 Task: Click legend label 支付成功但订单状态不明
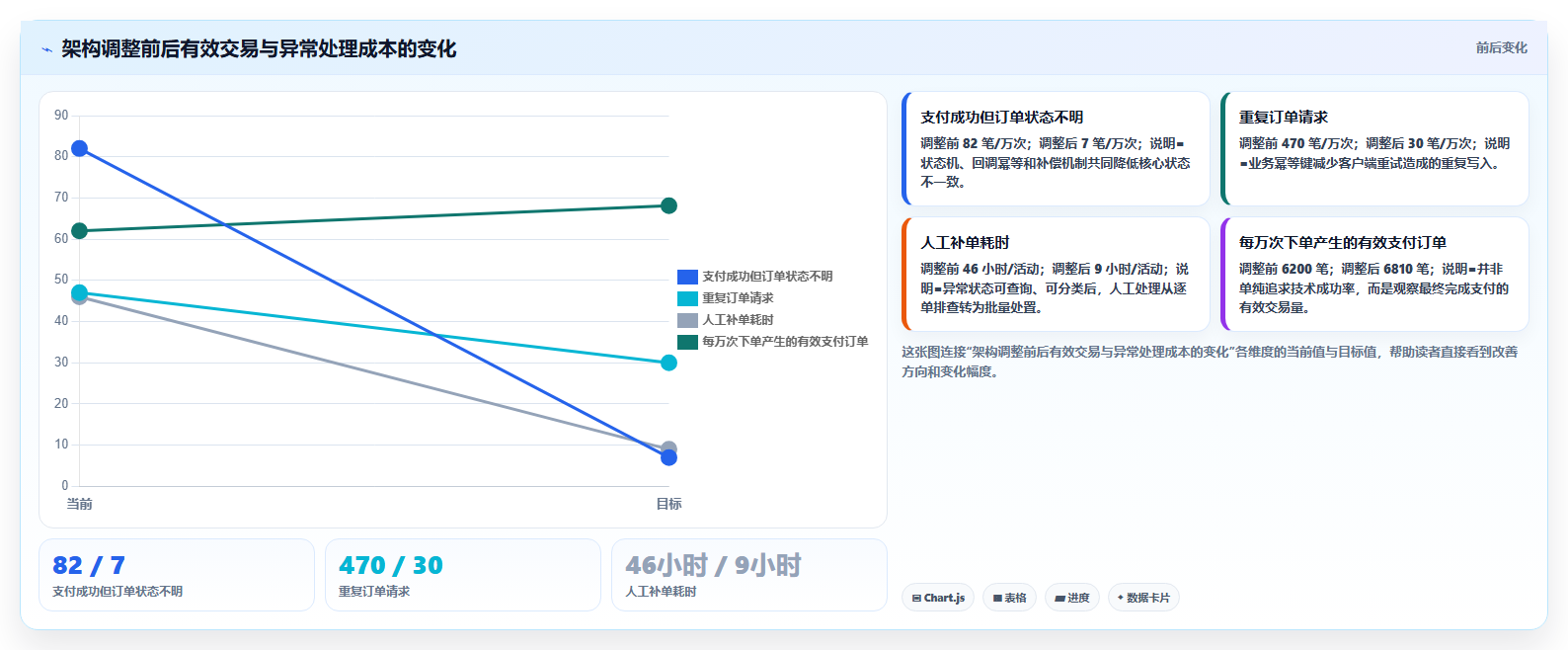click(x=767, y=277)
